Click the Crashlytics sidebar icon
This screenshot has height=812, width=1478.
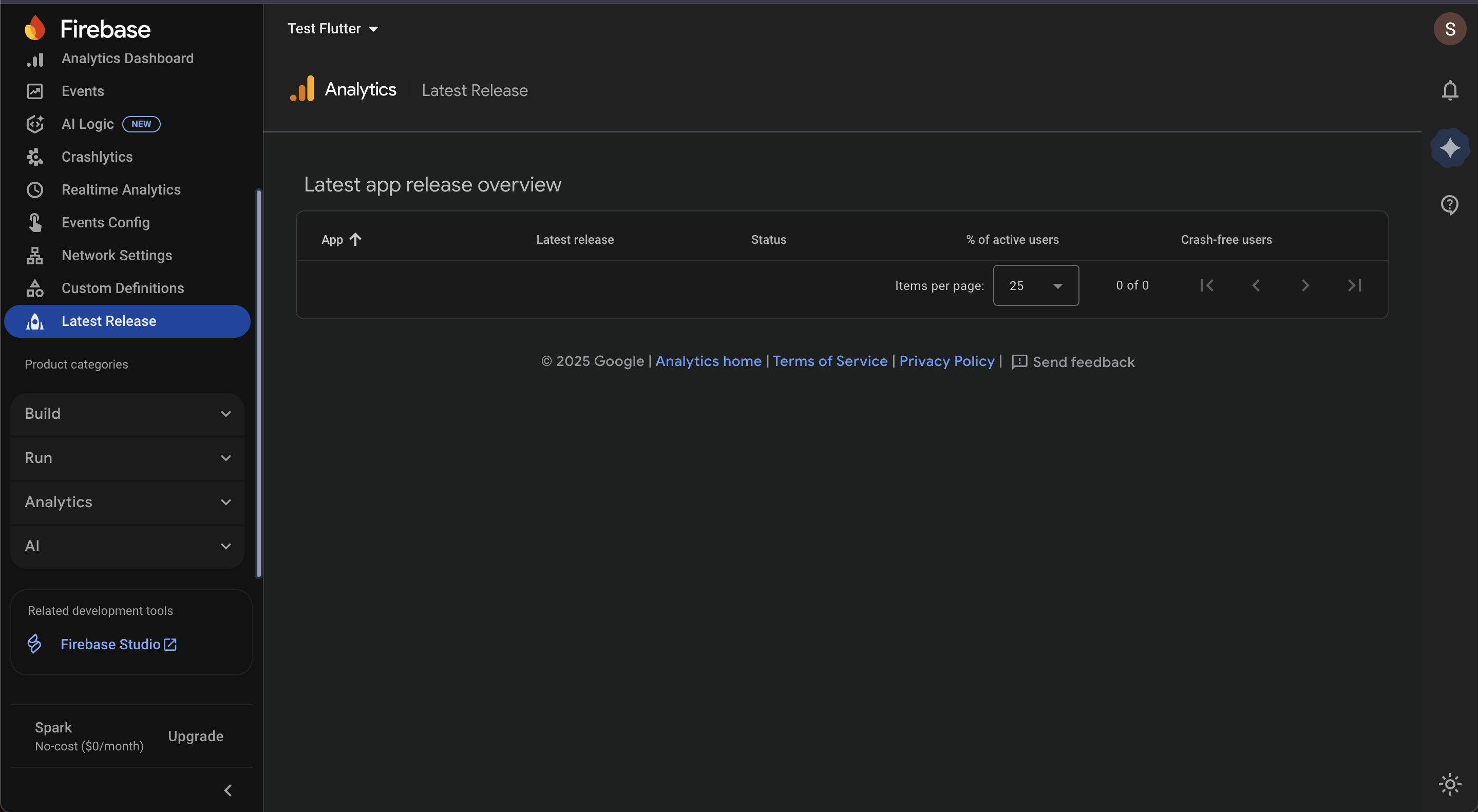point(35,157)
